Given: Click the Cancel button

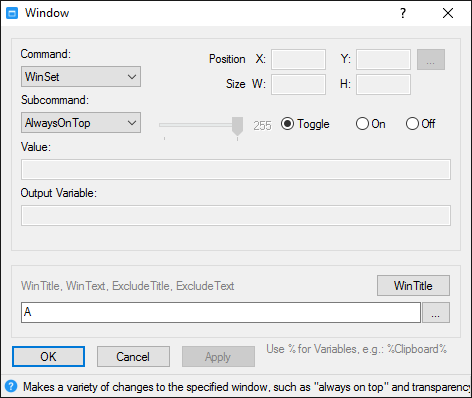Looking at the screenshot, I should tap(133, 357).
